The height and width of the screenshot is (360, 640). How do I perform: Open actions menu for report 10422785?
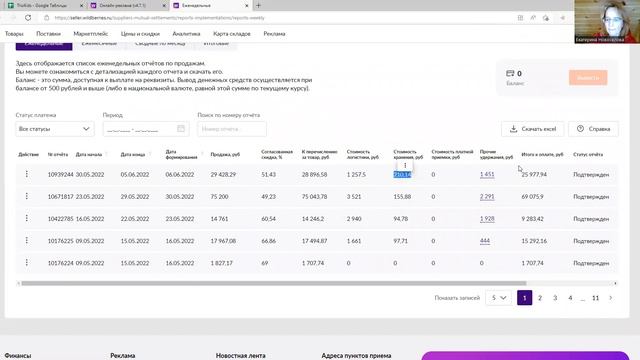tap(27, 218)
